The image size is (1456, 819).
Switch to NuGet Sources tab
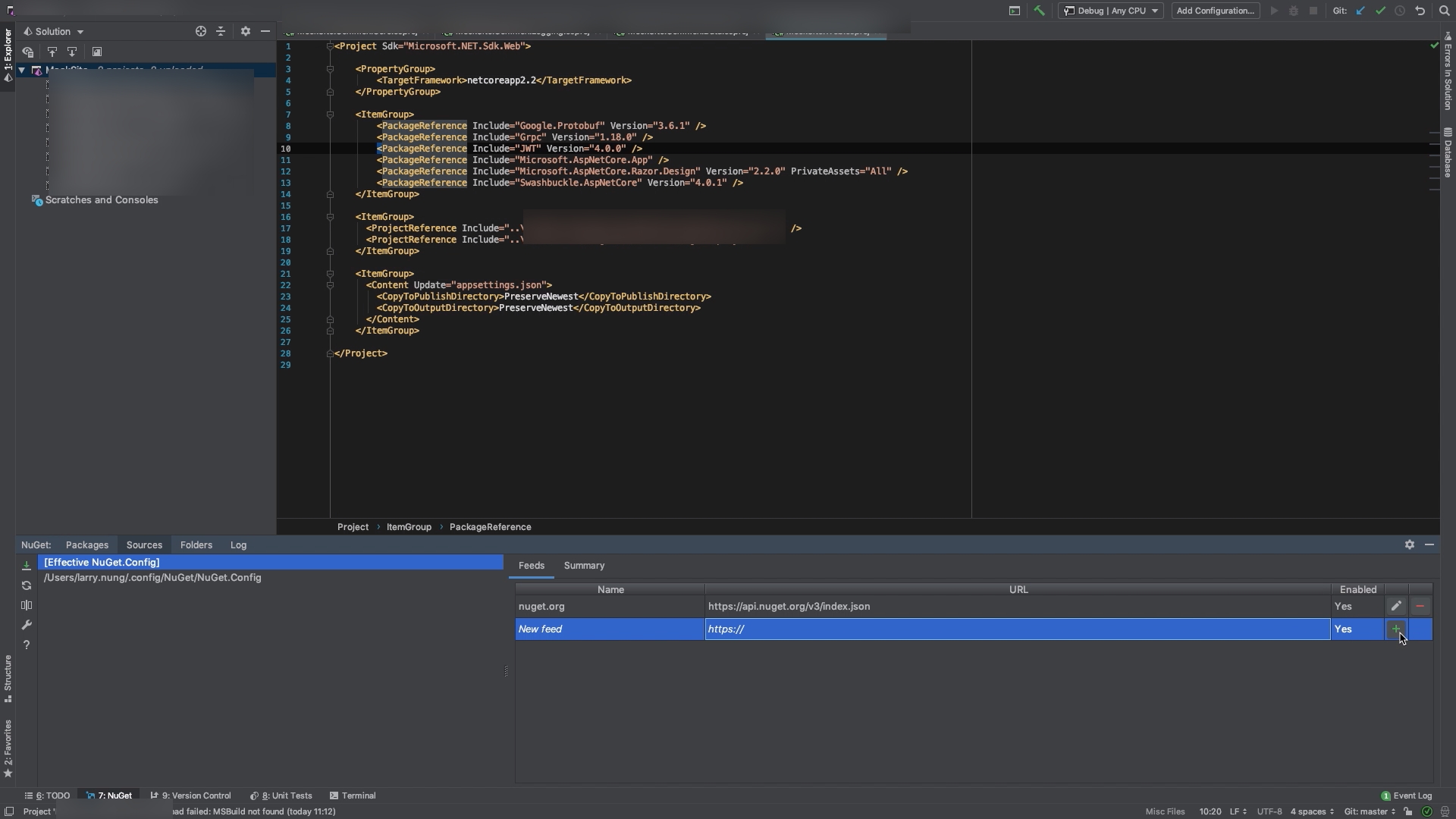click(144, 544)
